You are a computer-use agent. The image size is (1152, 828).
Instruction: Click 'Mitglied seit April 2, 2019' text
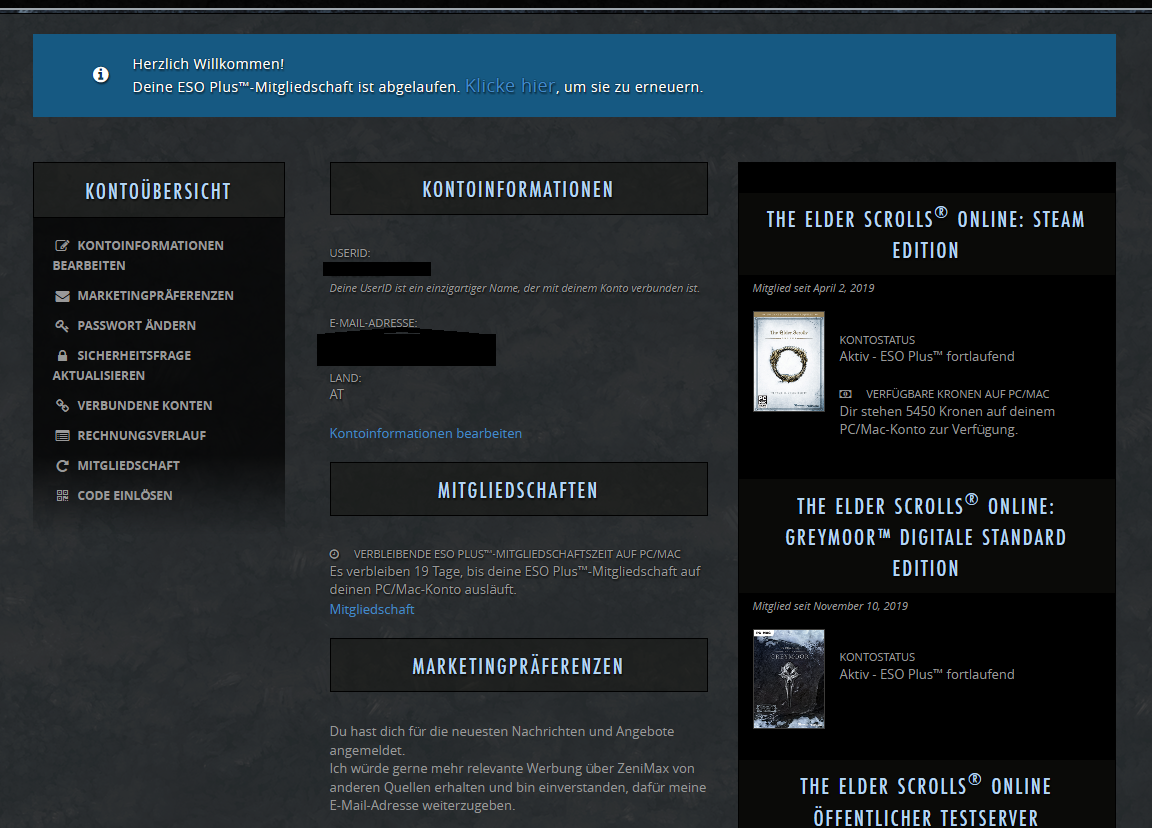pyautogui.click(x=813, y=288)
